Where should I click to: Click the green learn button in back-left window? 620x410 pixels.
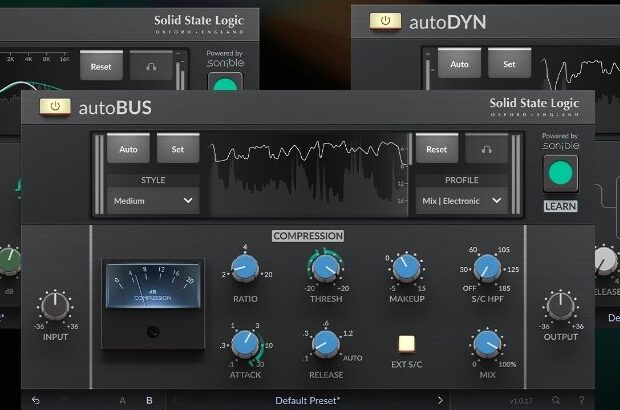[225, 82]
